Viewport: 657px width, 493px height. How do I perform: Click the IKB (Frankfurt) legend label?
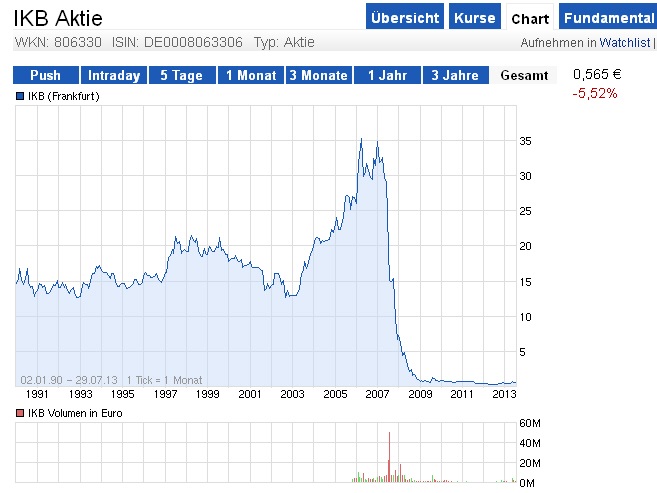pyautogui.click(x=64, y=96)
